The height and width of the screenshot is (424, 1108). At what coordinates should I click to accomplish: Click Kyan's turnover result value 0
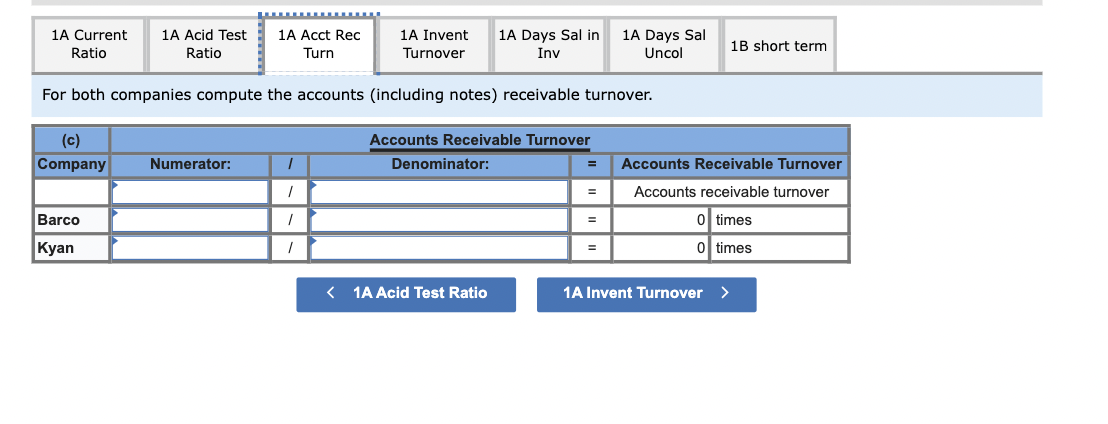[x=661, y=248]
